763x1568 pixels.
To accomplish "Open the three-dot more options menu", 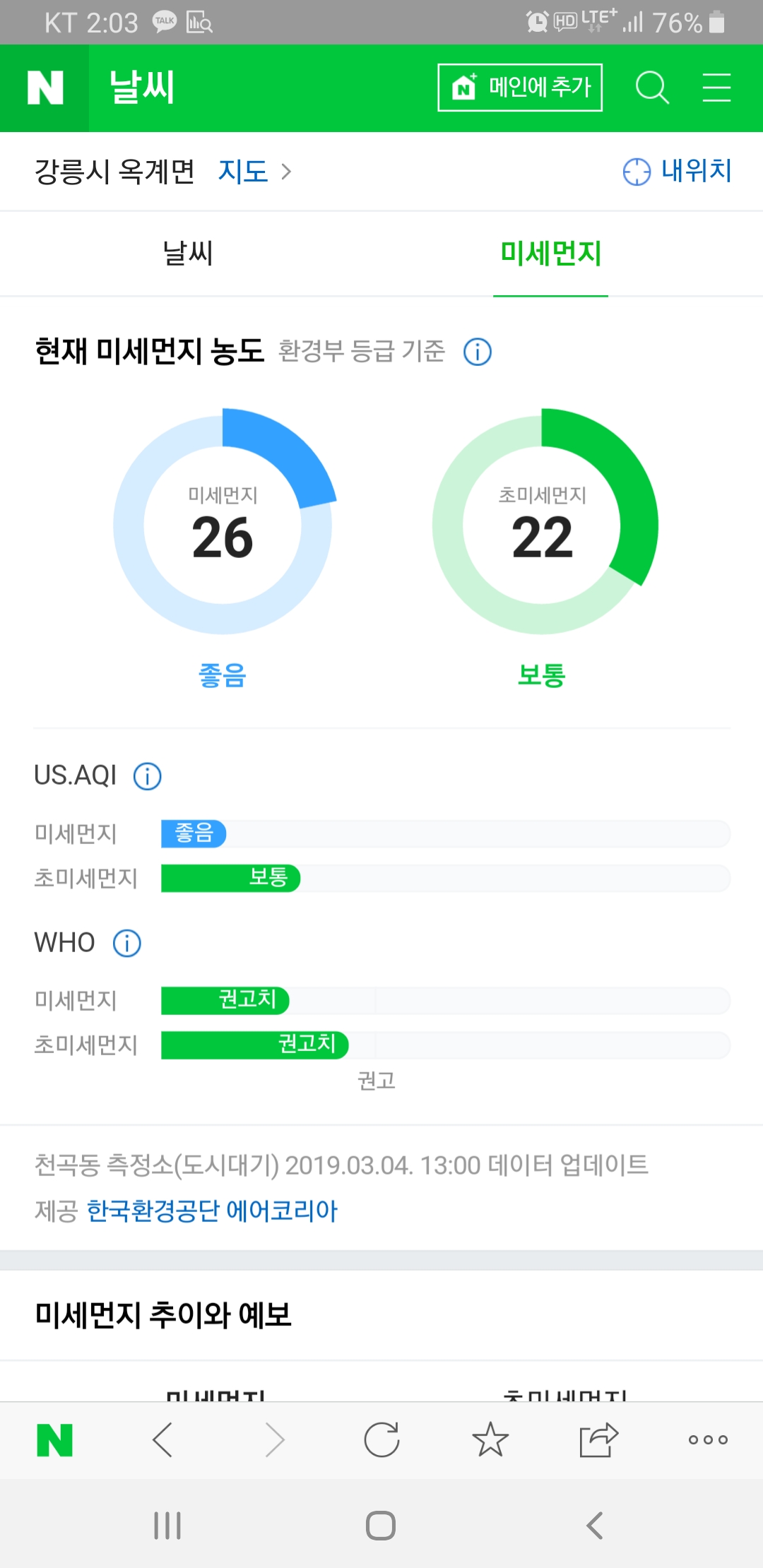I will [707, 1439].
